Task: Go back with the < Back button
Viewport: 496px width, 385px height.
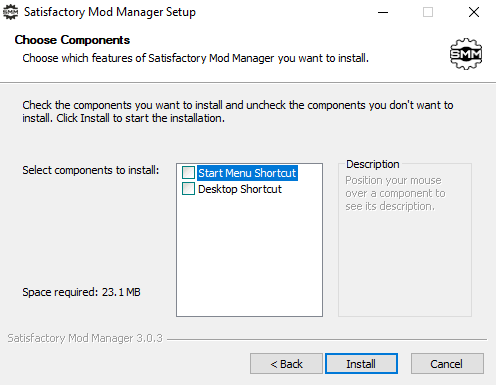Action: click(x=286, y=364)
